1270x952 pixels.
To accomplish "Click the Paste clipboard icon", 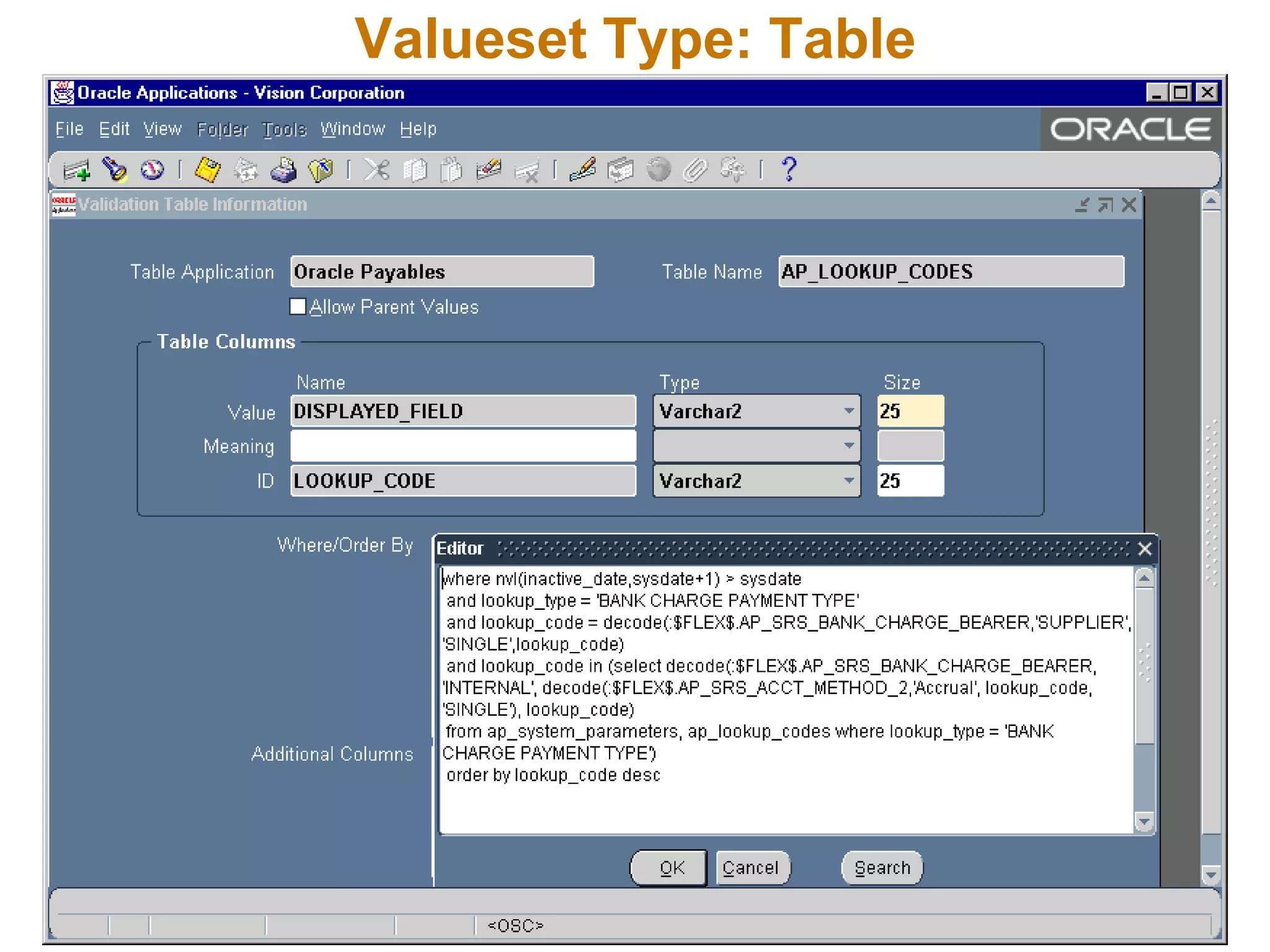I will click(x=451, y=170).
